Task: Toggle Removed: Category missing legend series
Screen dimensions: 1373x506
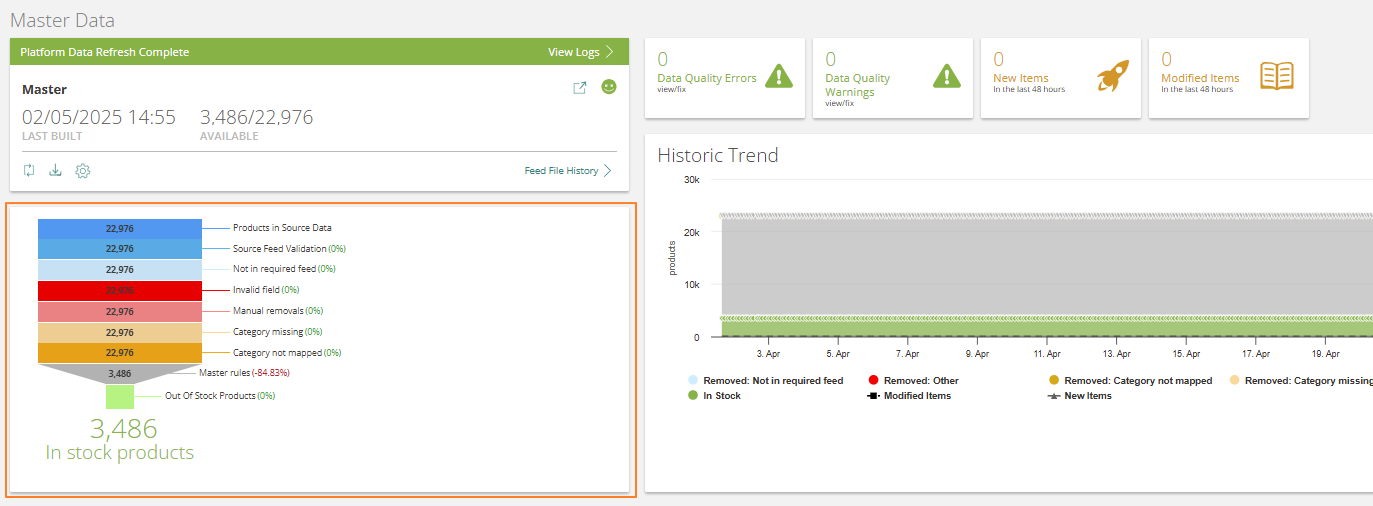Action: coord(1300,381)
